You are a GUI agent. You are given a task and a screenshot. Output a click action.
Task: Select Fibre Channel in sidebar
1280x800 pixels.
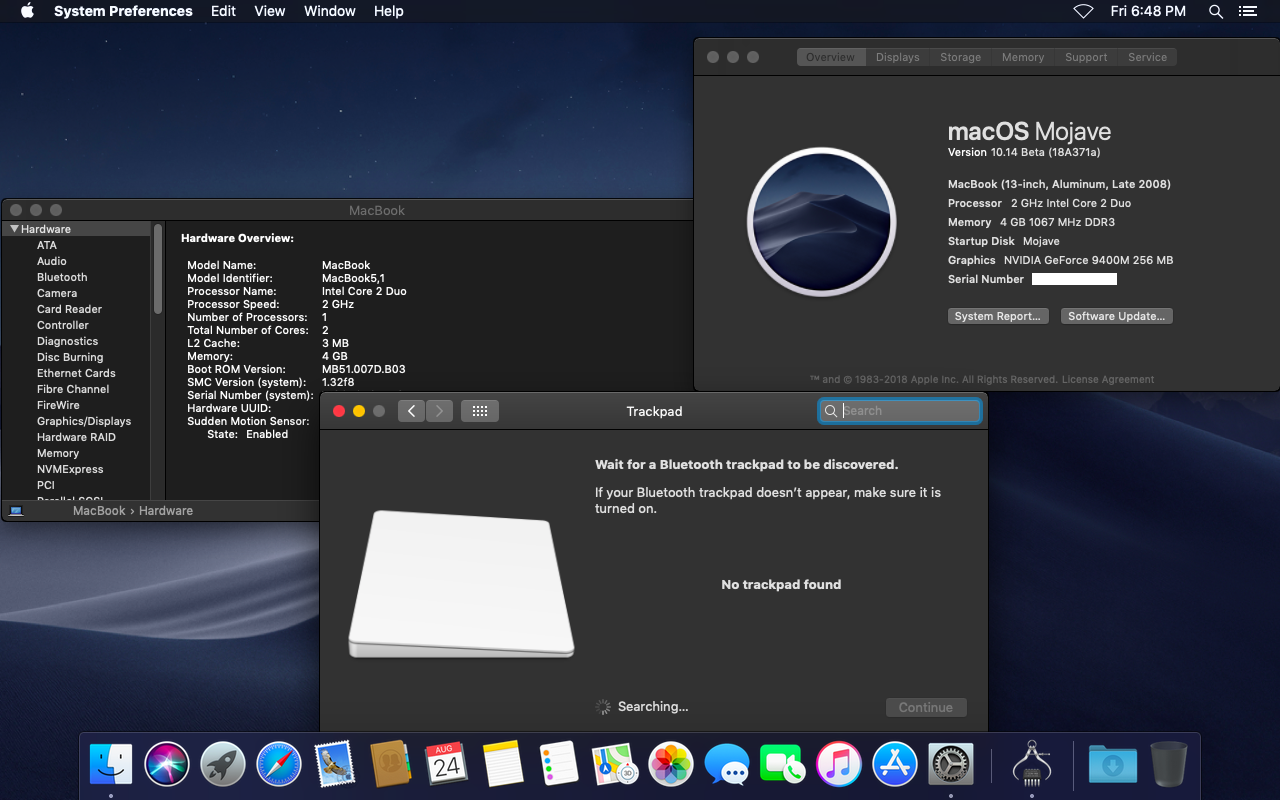[x=73, y=389]
